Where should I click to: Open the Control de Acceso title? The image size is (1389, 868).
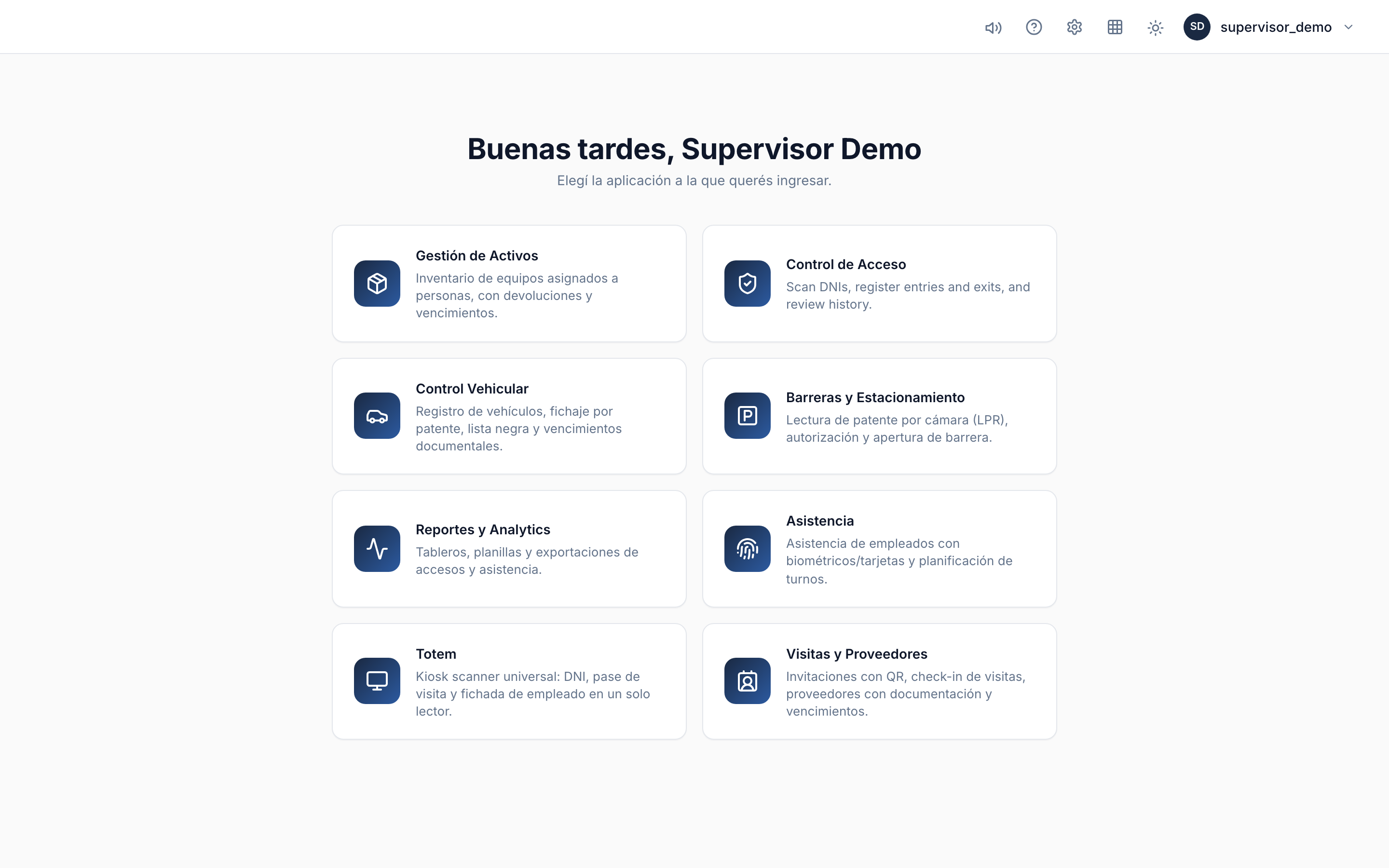tap(845, 264)
